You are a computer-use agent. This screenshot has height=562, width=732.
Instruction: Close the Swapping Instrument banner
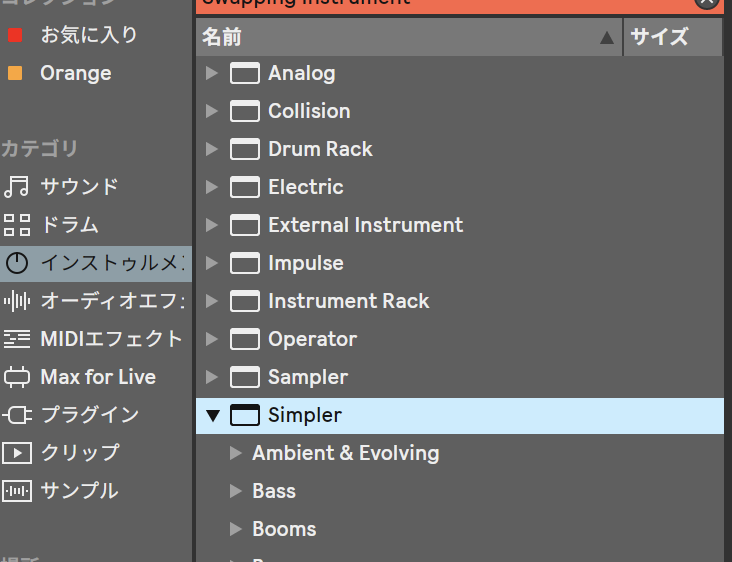(x=706, y=3)
